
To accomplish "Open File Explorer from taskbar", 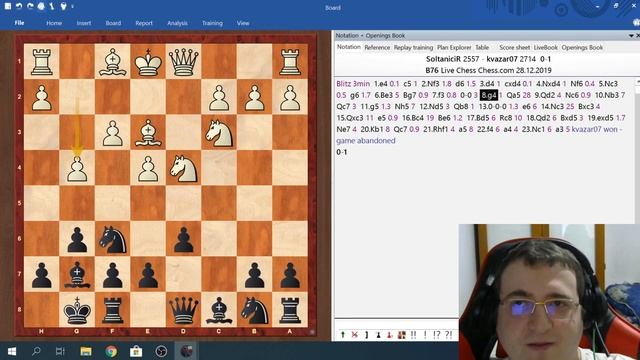I will (86, 351).
